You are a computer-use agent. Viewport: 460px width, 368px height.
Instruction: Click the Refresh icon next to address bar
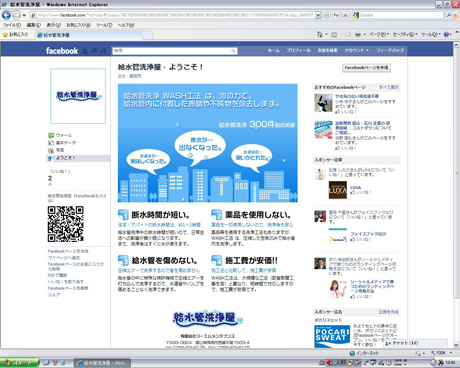[336, 15]
